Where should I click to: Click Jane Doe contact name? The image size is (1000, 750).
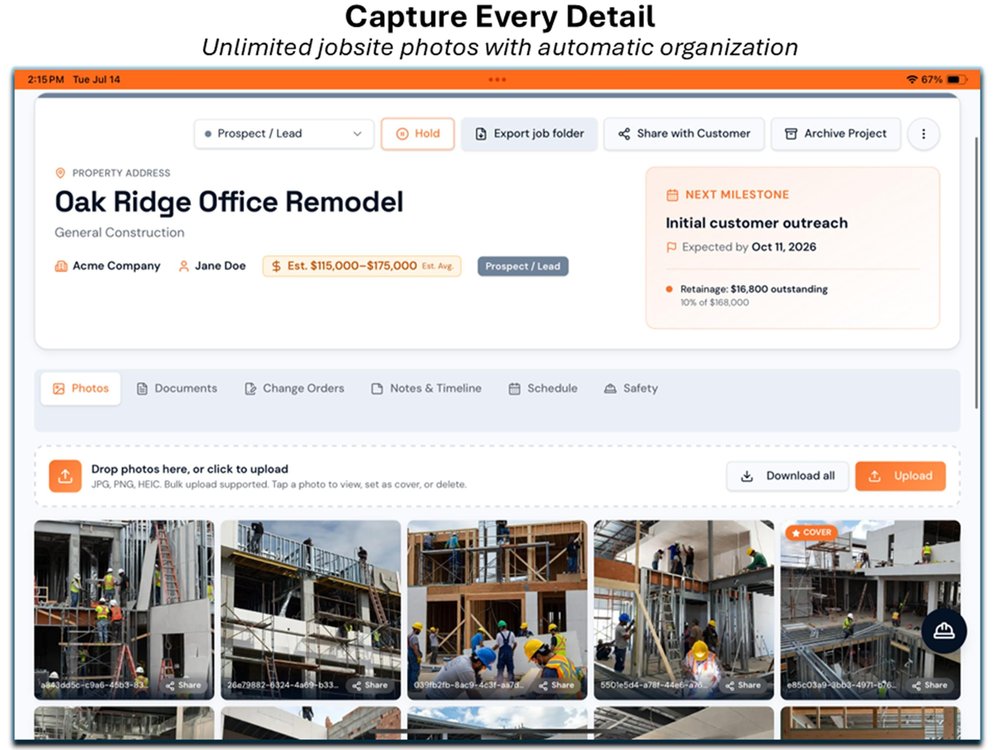coord(220,266)
